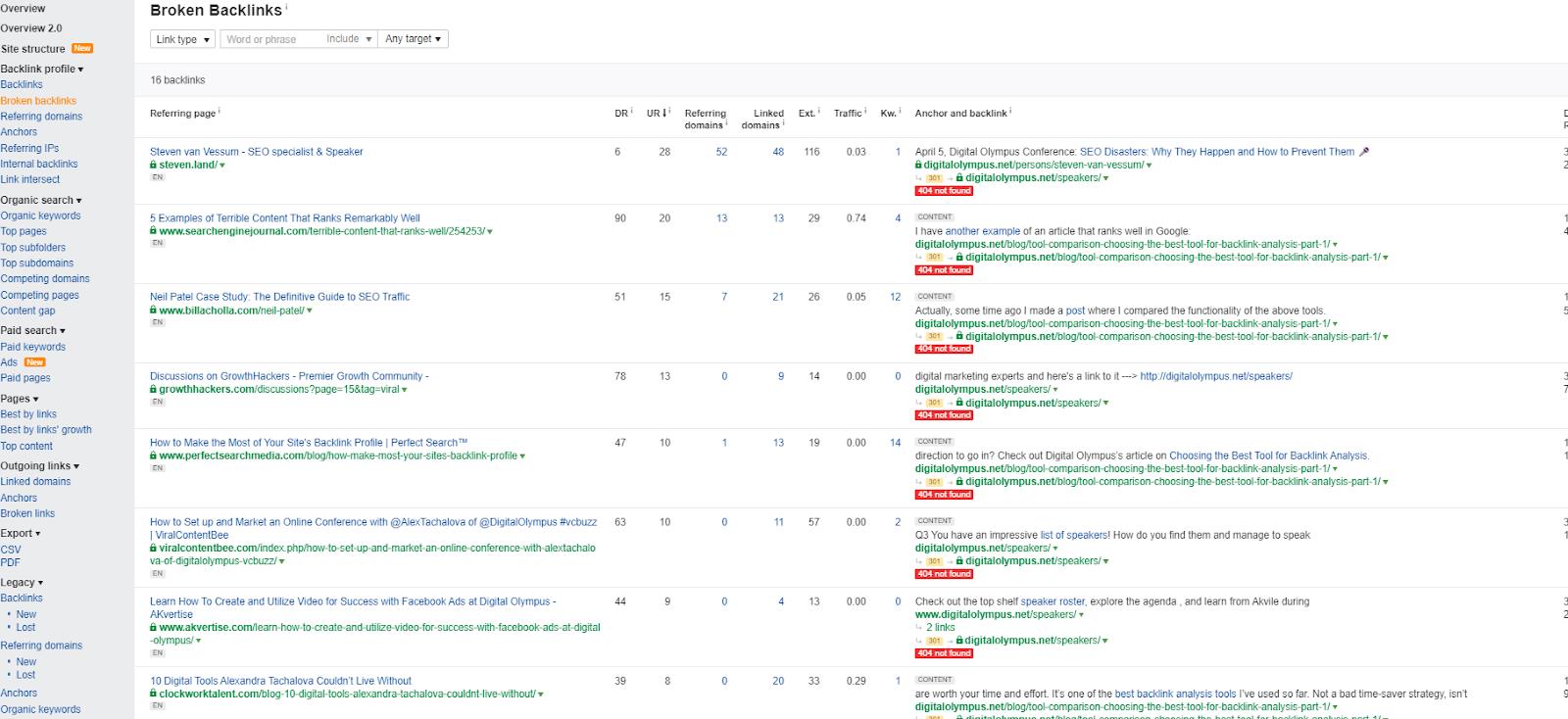1568x719 pixels.
Task: Open Ads in the sidebar
Action: (9, 362)
